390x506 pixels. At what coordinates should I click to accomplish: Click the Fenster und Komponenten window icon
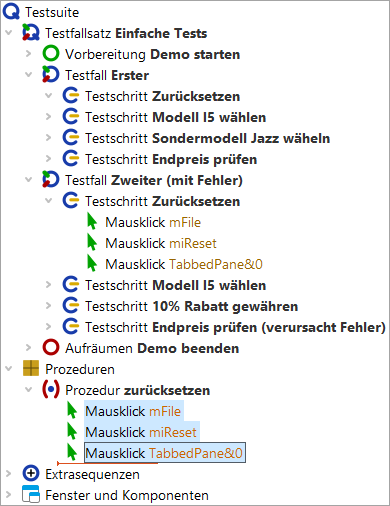31,494
